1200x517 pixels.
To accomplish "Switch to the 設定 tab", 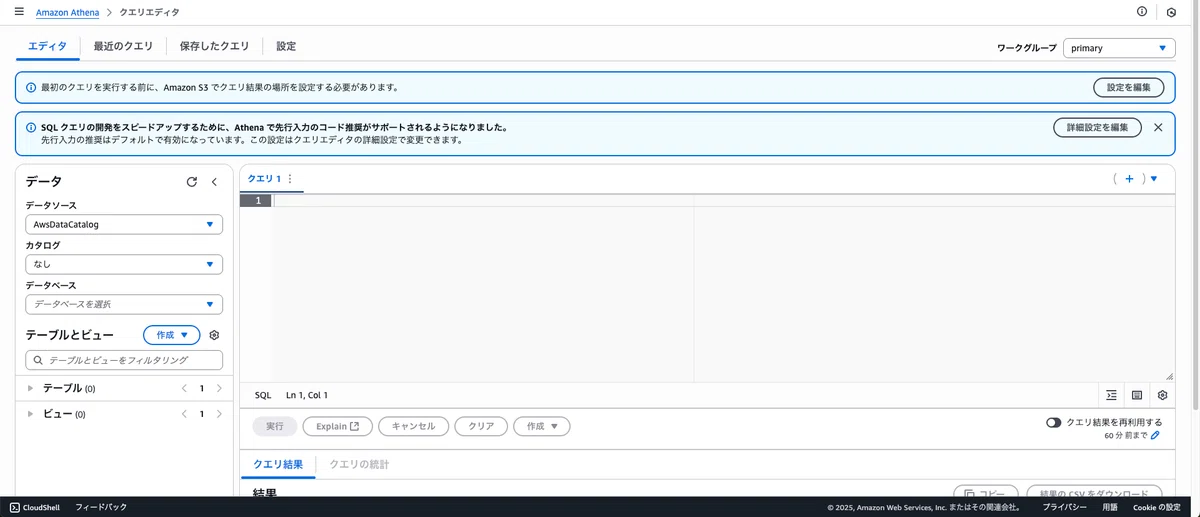I will [x=286, y=46].
